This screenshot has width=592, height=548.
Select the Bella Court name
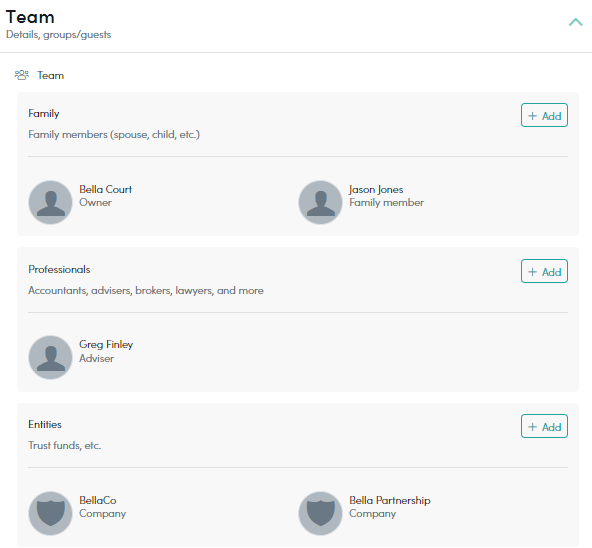tap(105, 189)
